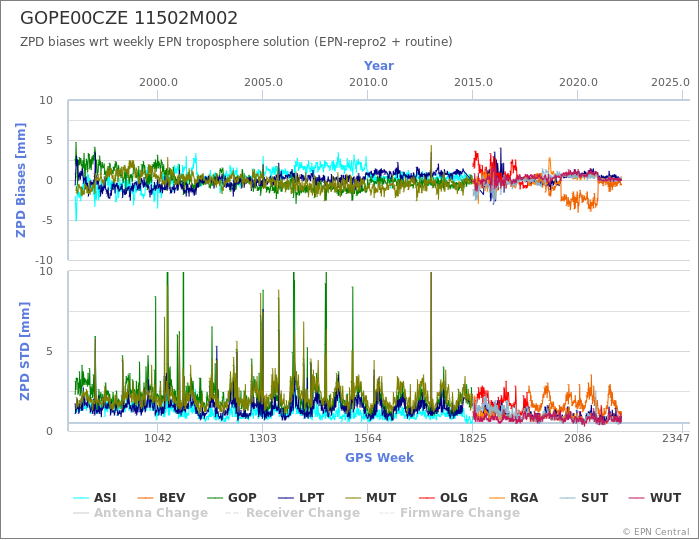
Task: Click GPS week 1564 tick label
Action: pos(368,438)
